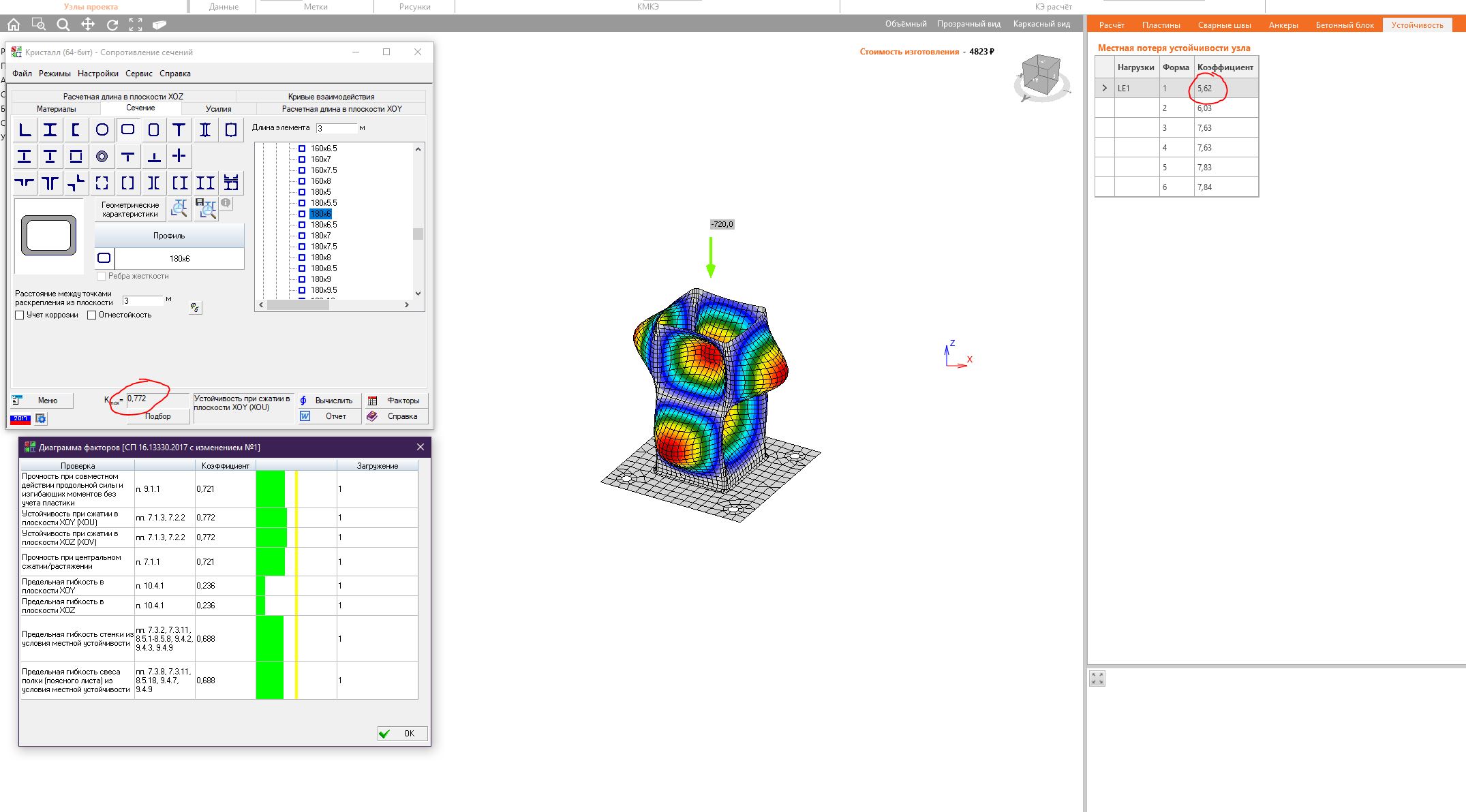Image resolution: width=1466 pixels, height=812 pixels.
Task: Select profile 180x7 in the list
Action: click(x=320, y=236)
